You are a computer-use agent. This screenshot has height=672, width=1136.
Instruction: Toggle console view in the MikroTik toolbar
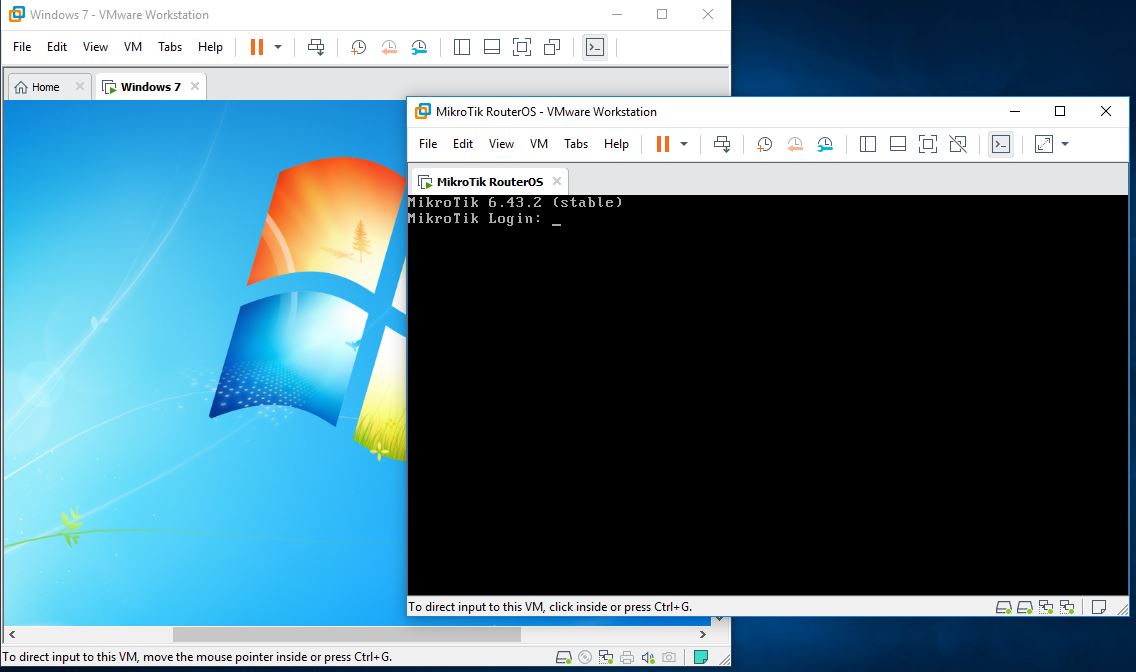point(1000,144)
